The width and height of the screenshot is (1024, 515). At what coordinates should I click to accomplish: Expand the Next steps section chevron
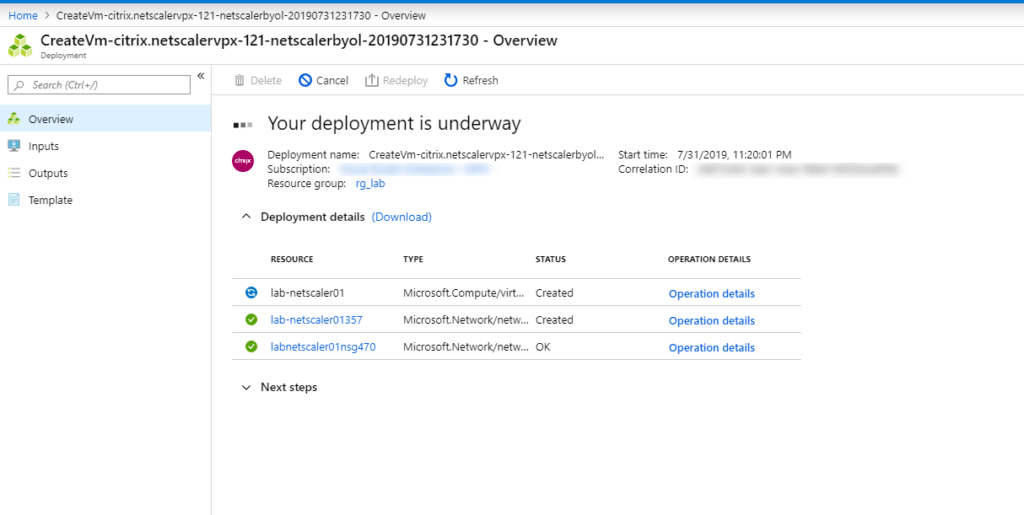pyautogui.click(x=246, y=388)
